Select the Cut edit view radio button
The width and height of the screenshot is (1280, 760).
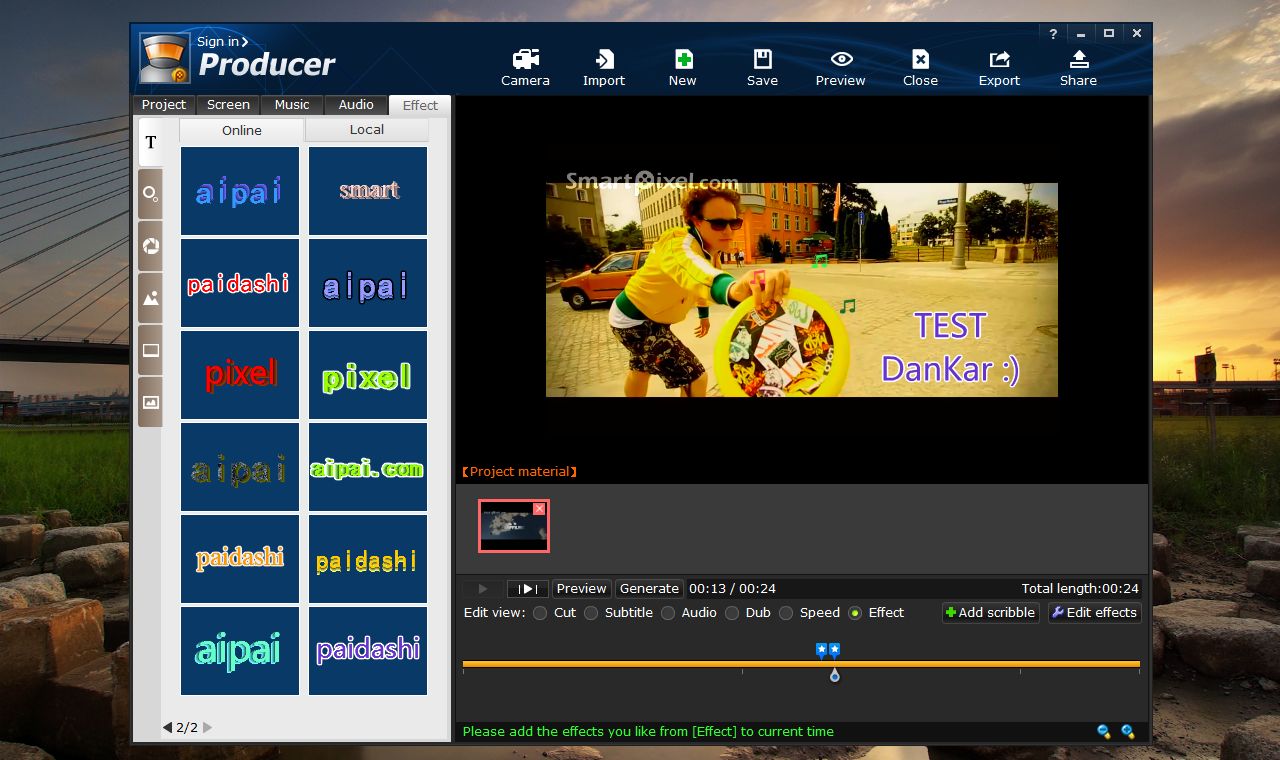[x=540, y=613]
